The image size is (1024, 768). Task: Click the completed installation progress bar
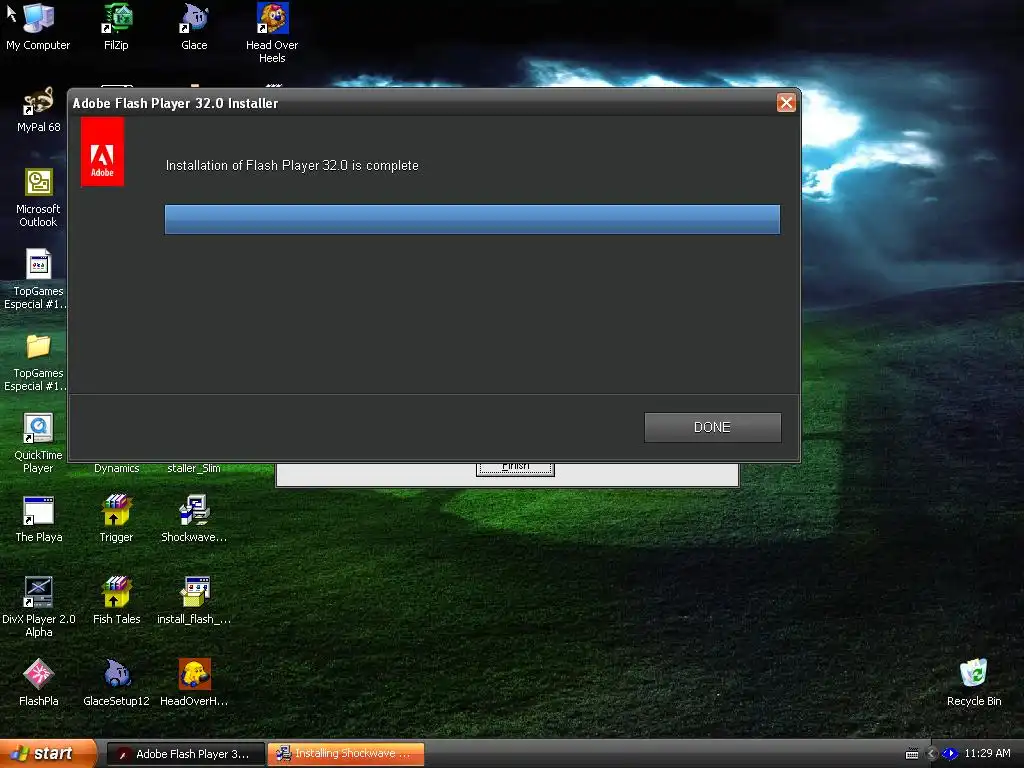(472, 219)
